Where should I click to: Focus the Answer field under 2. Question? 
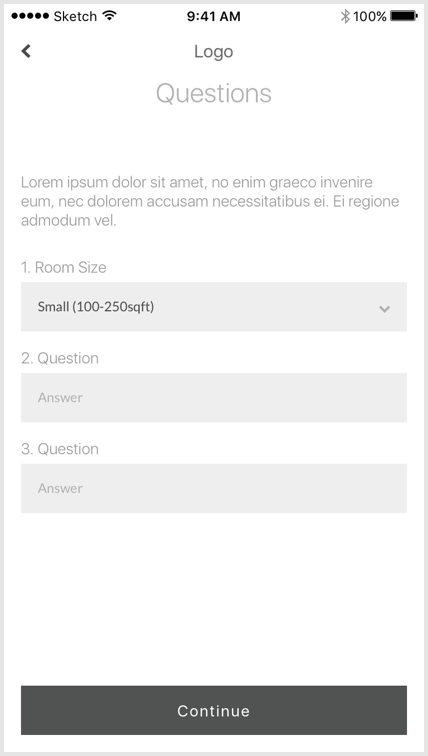point(214,397)
